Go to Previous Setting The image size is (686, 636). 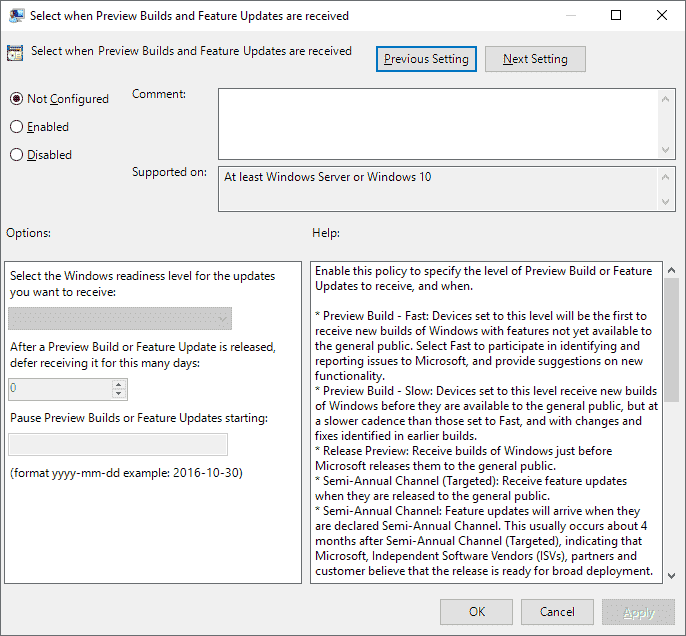426,59
